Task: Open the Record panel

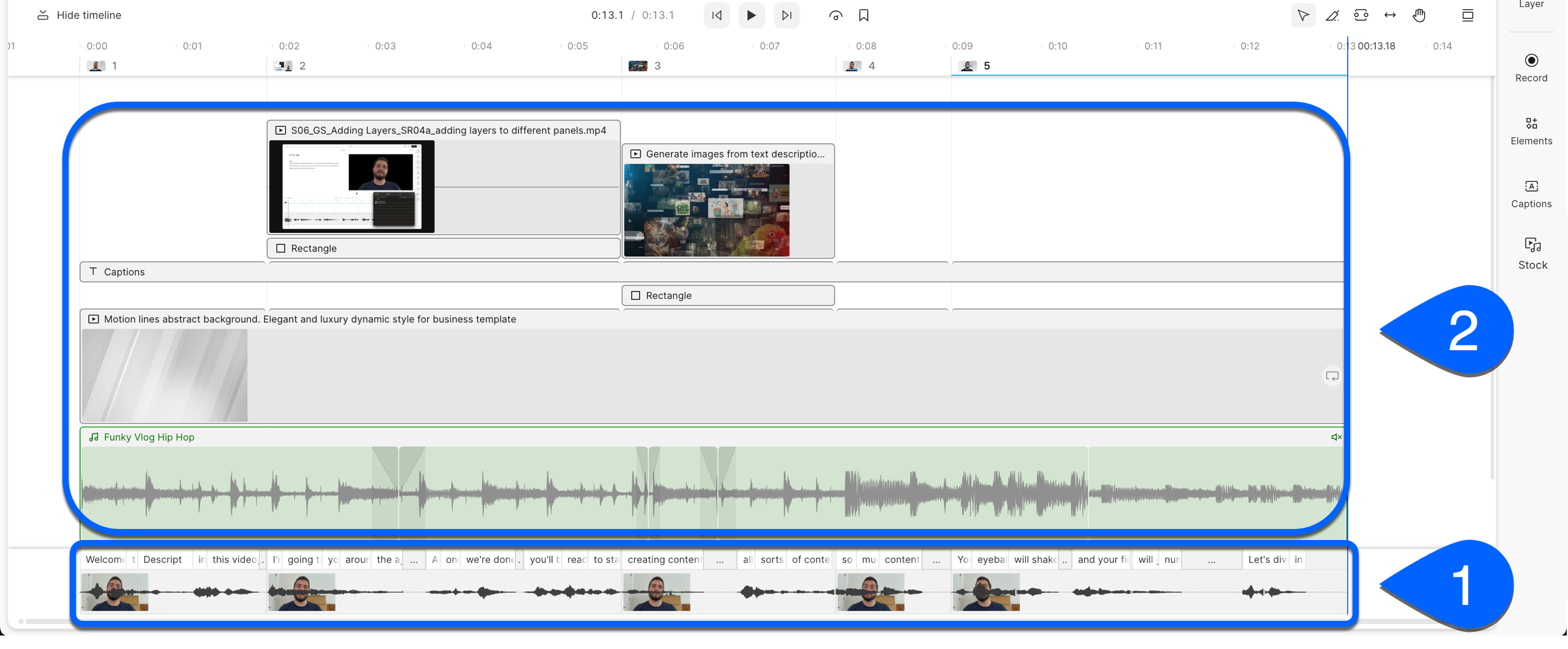Action: (1531, 67)
